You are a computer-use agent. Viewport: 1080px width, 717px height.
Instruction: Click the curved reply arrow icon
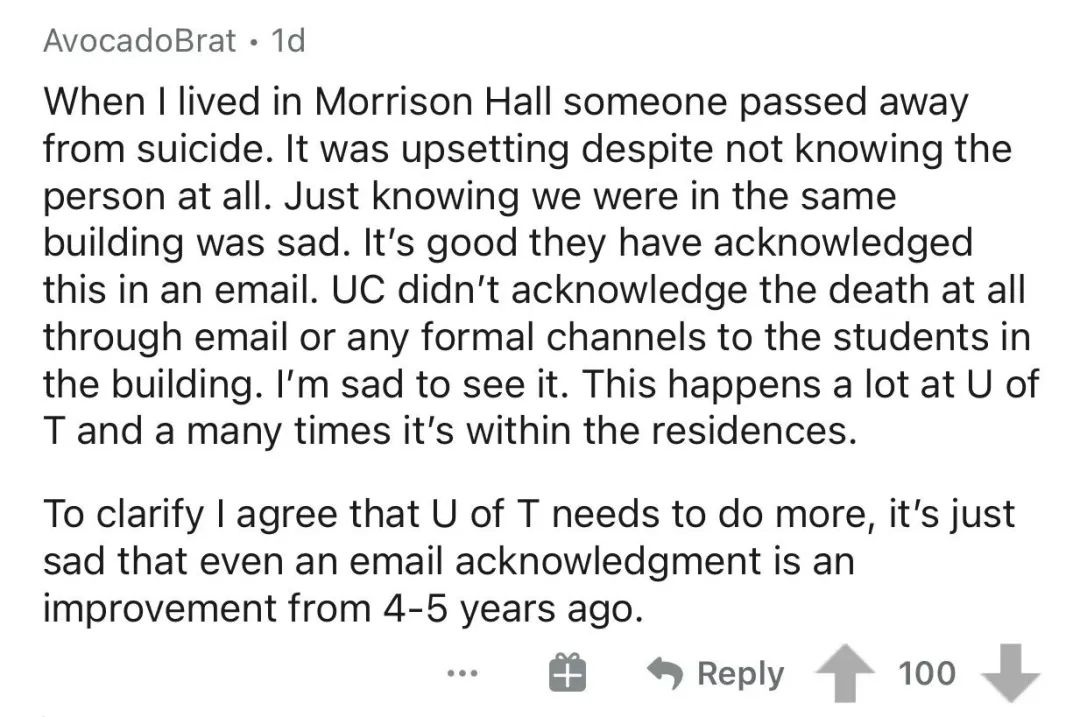tap(665, 674)
